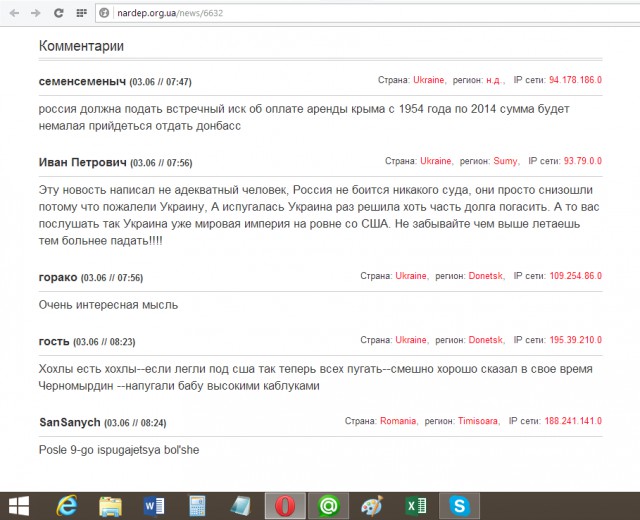640x520 pixels.
Task: Click the comment starting 'Хохлы есть хохлы'
Action: coord(316,377)
